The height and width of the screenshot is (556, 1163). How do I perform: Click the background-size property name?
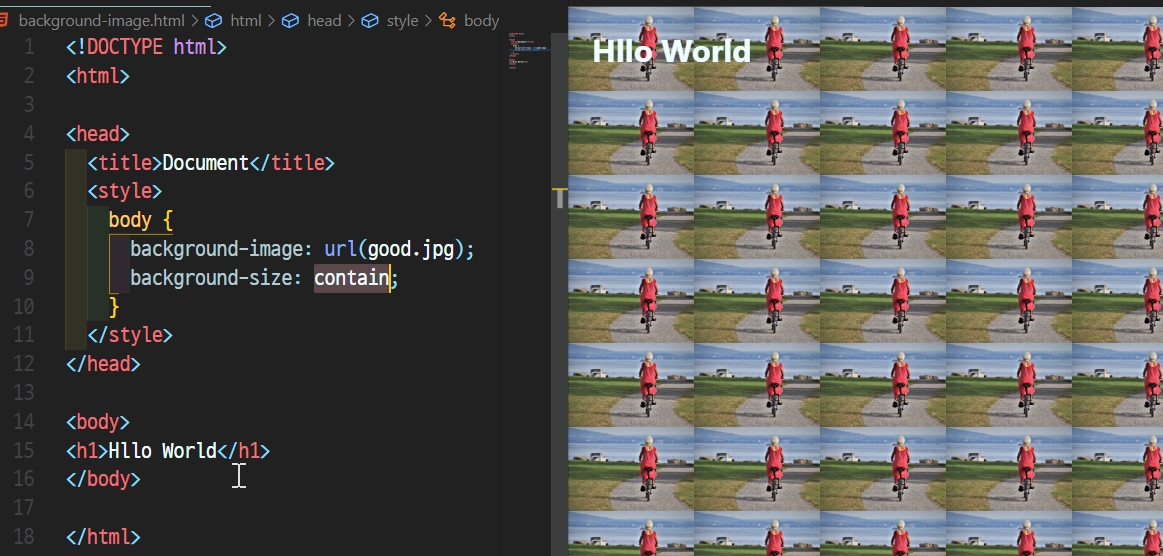coord(211,277)
